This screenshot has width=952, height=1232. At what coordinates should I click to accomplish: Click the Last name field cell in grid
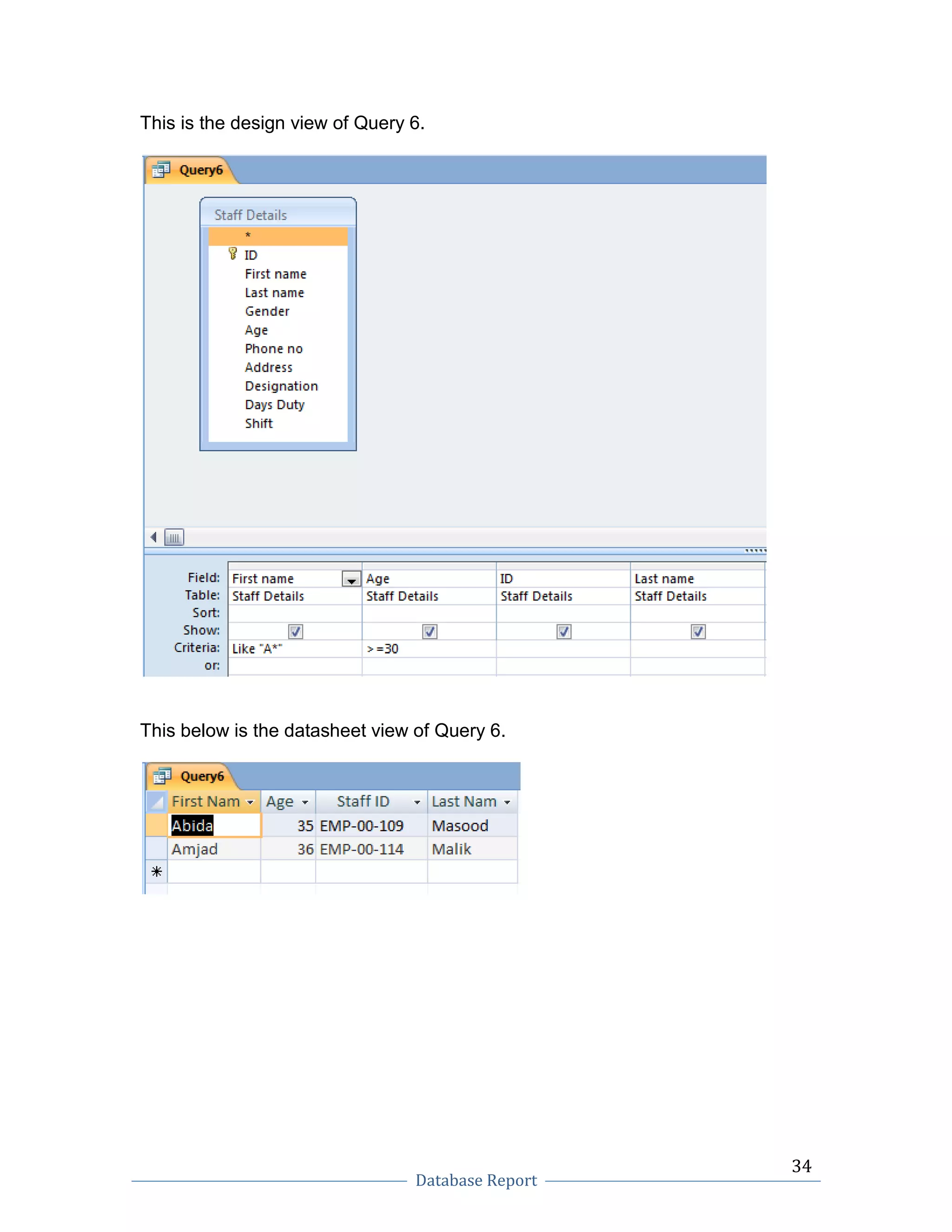tap(698, 579)
